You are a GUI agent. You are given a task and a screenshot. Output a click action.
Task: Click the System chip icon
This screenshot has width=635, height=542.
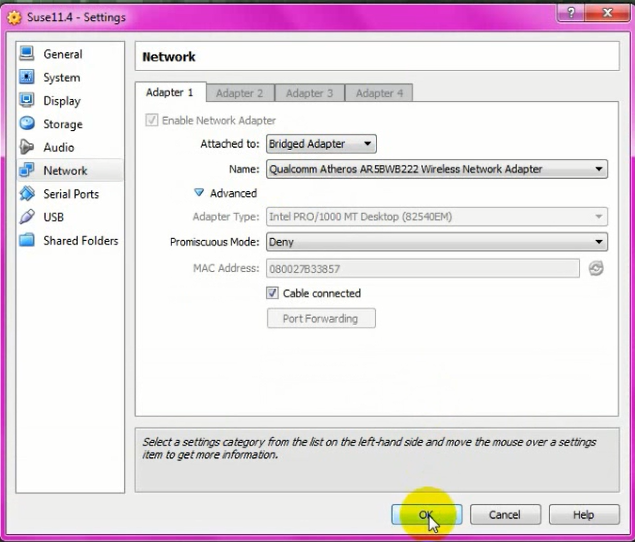[x=27, y=77]
